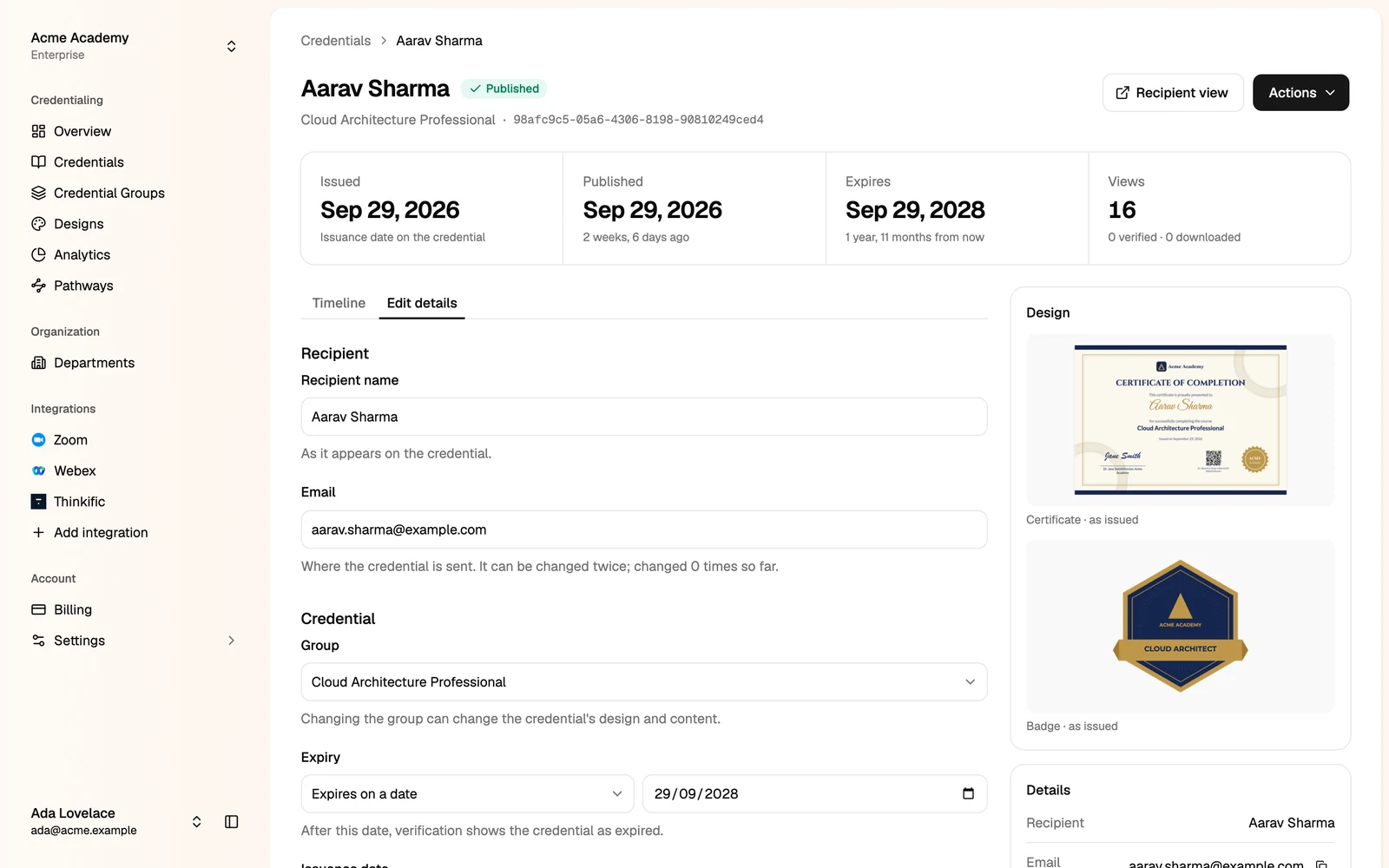The height and width of the screenshot is (868, 1389).
Task: Click the Email input field
Action: tap(644, 529)
